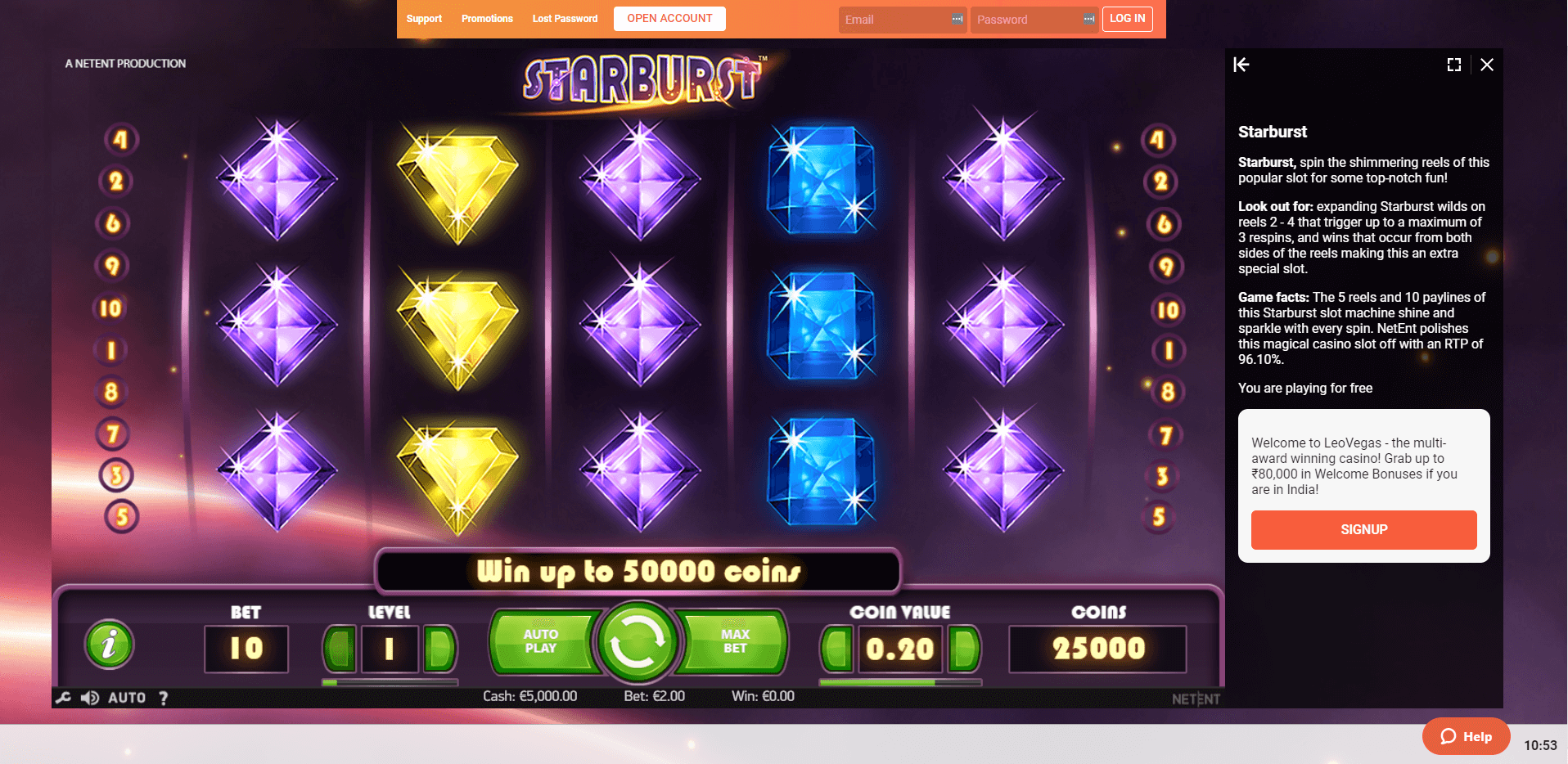Switch game to fullscreen mode
The width and height of the screenshot is (1568, 764).
pos(1454,65)
